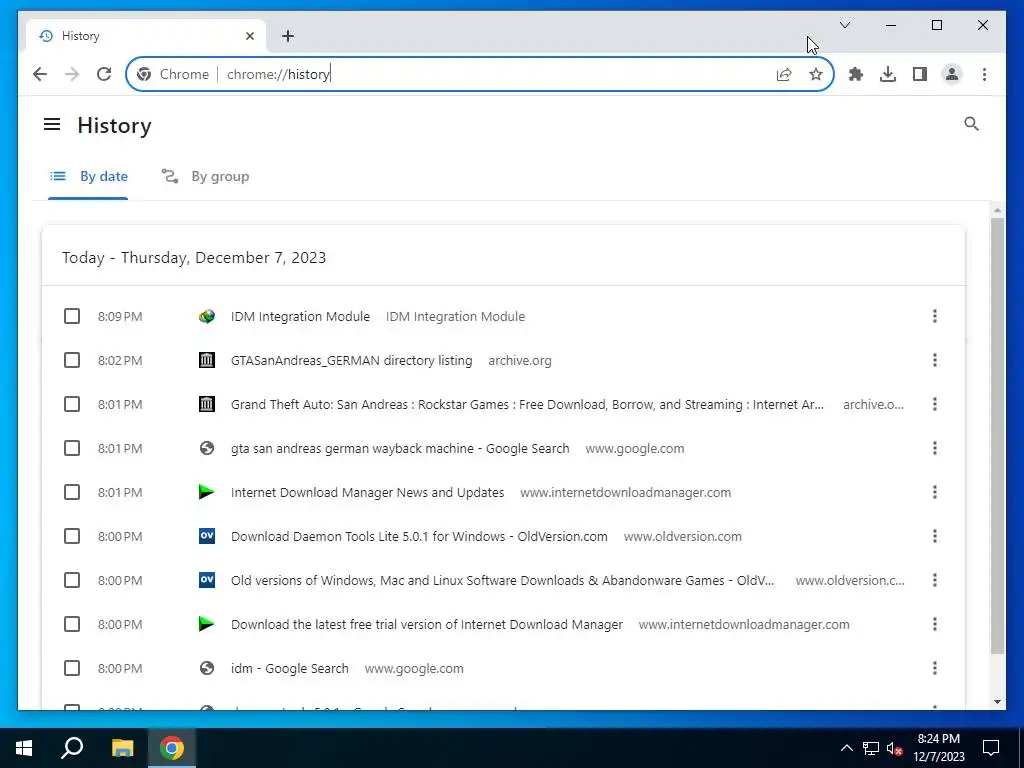Open the notification center icon
Image resolution: width=1024 pixels, height=768 pixels.
point(991,748)
